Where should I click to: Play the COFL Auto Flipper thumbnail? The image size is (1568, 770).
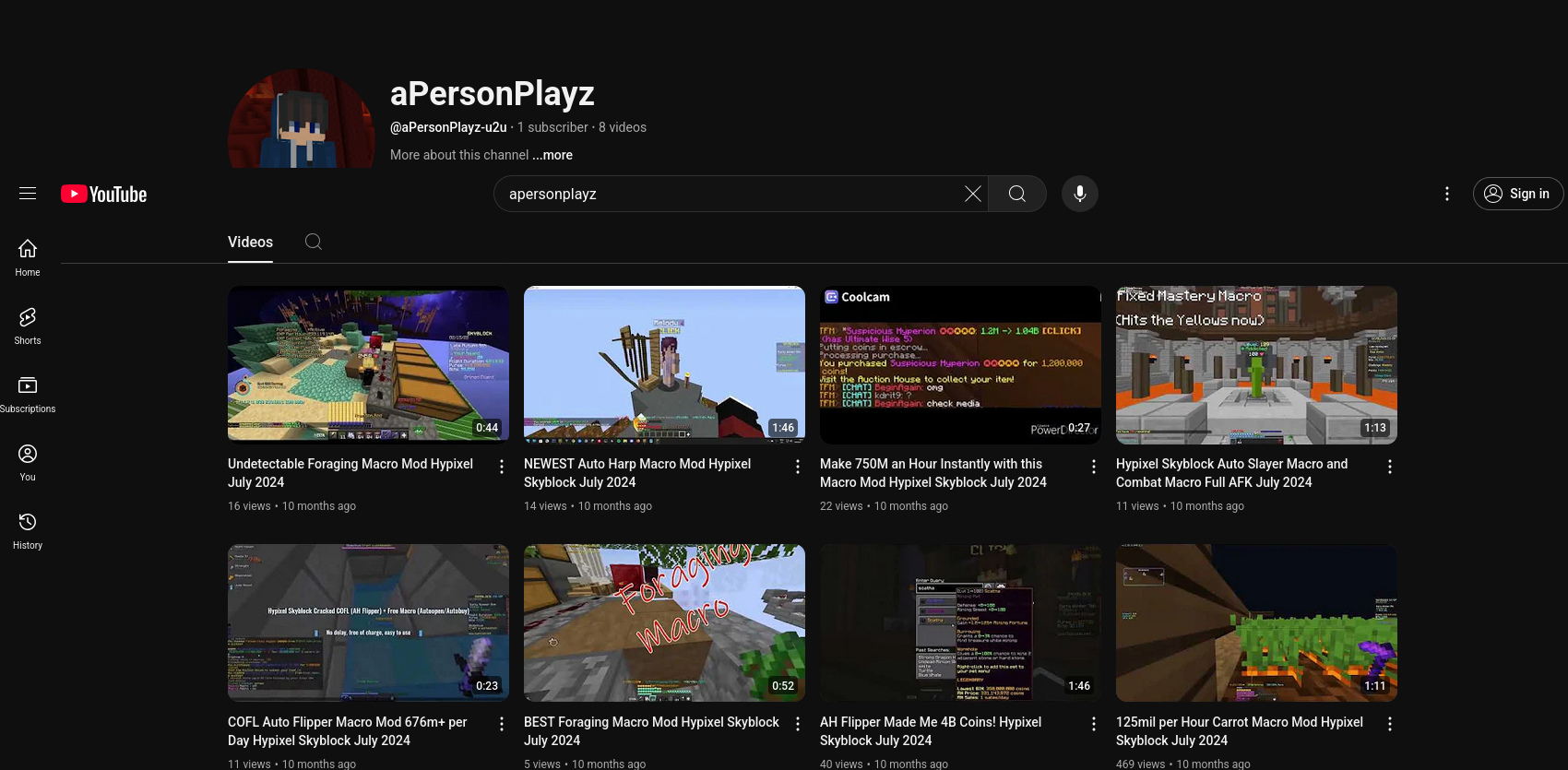tap(368, 622)
